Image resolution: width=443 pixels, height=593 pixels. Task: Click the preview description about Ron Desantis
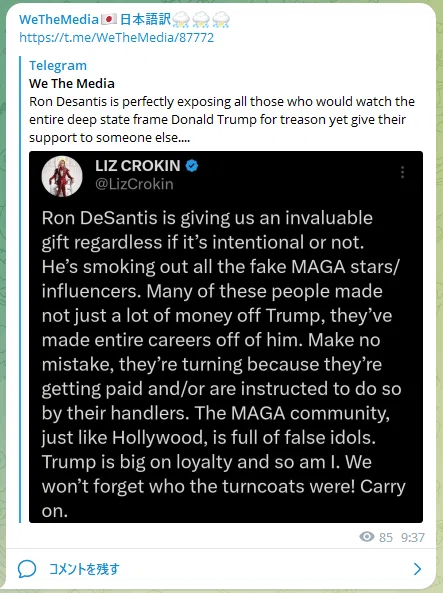point(222,120)
